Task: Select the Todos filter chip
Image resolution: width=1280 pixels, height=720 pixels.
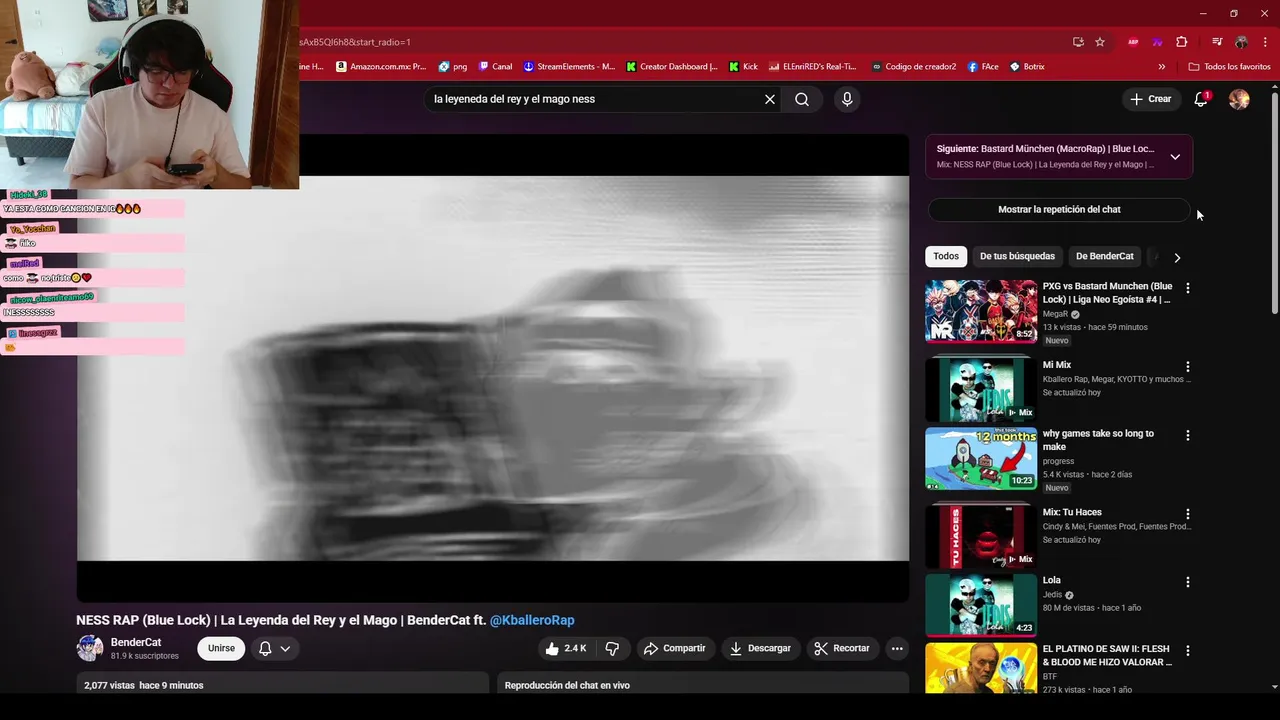Action: click(x=946, y=256)
